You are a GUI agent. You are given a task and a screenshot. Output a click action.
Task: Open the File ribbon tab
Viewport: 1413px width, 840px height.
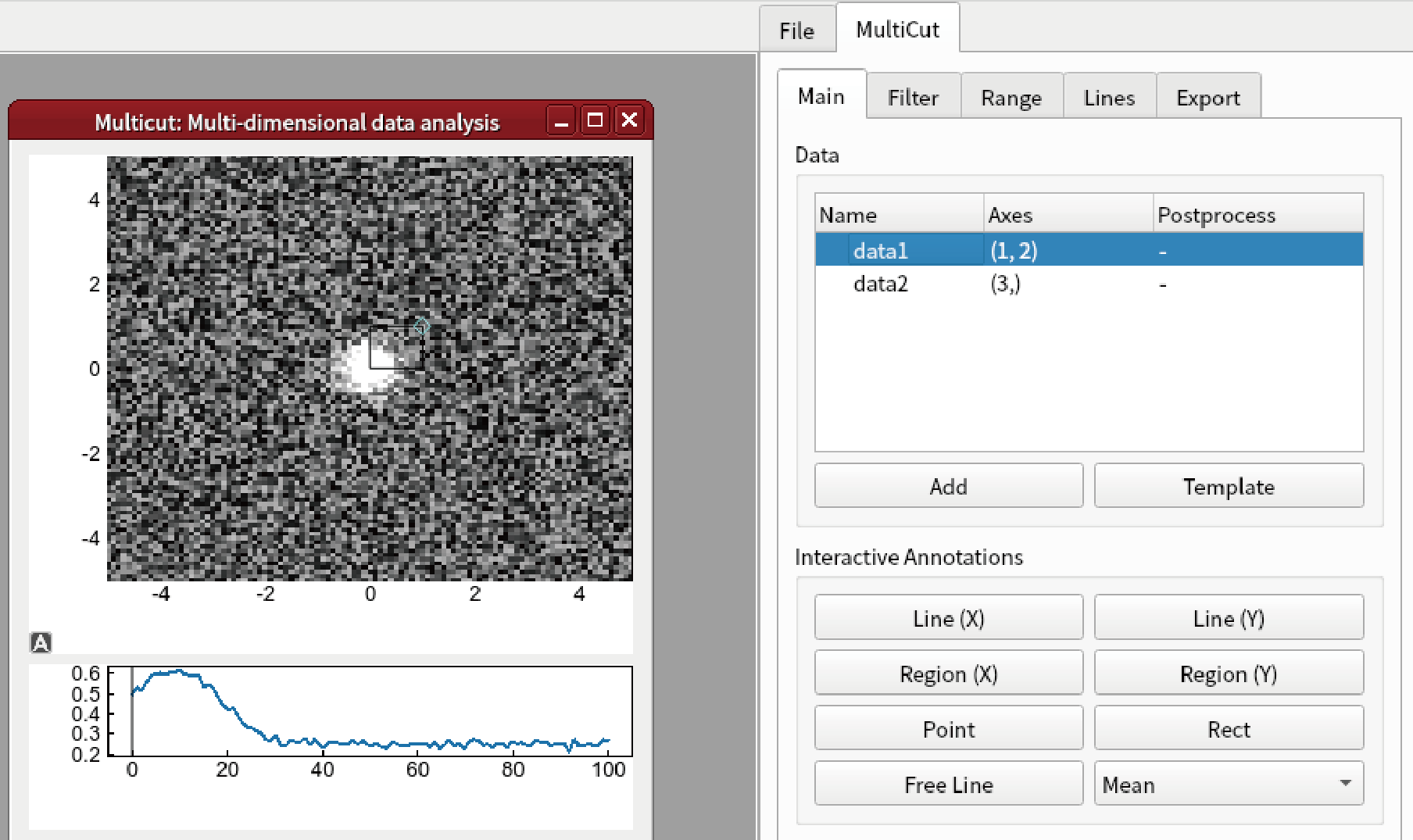pos(797,30)
